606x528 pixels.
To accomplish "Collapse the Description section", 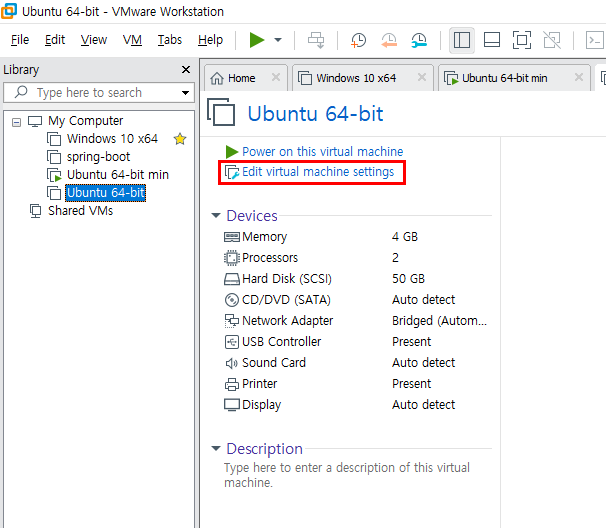I will click(216, 448).
